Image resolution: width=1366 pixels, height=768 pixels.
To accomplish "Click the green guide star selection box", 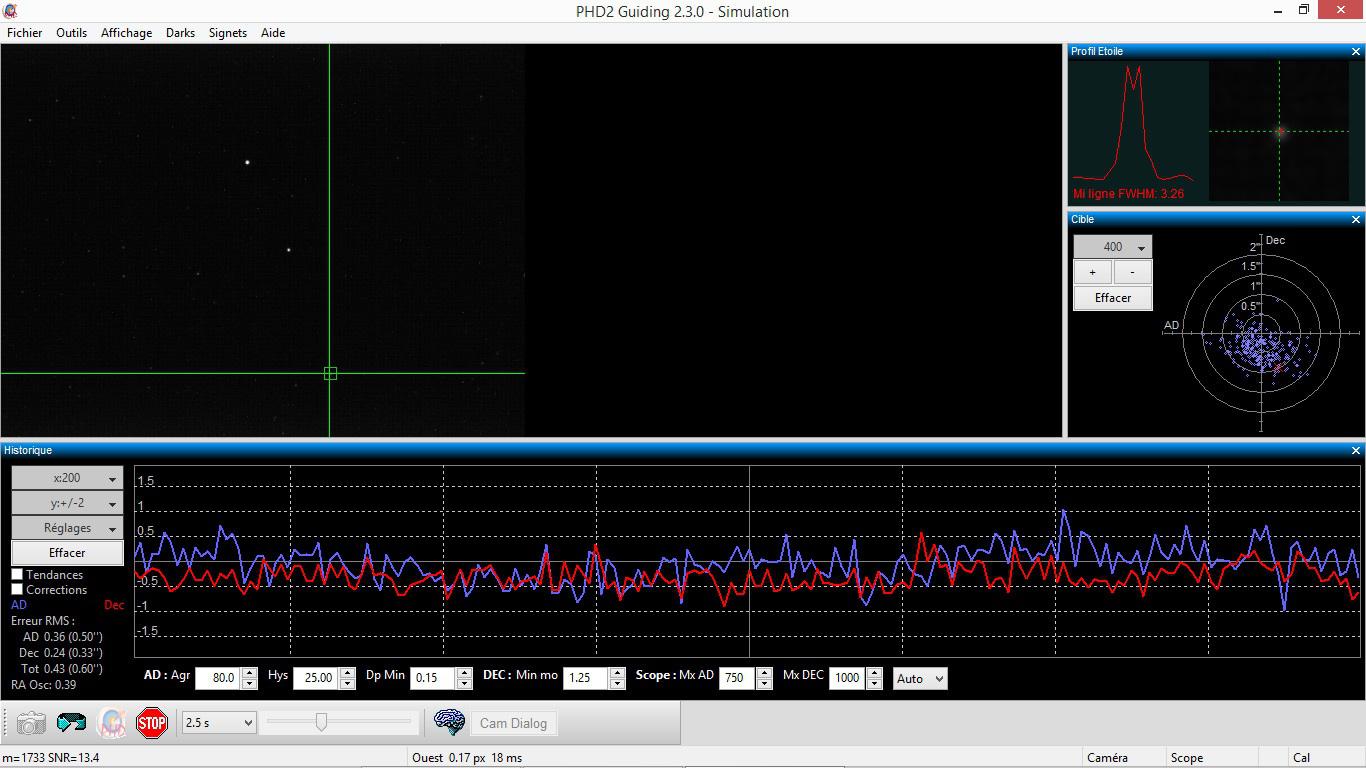I will [330, 373].
